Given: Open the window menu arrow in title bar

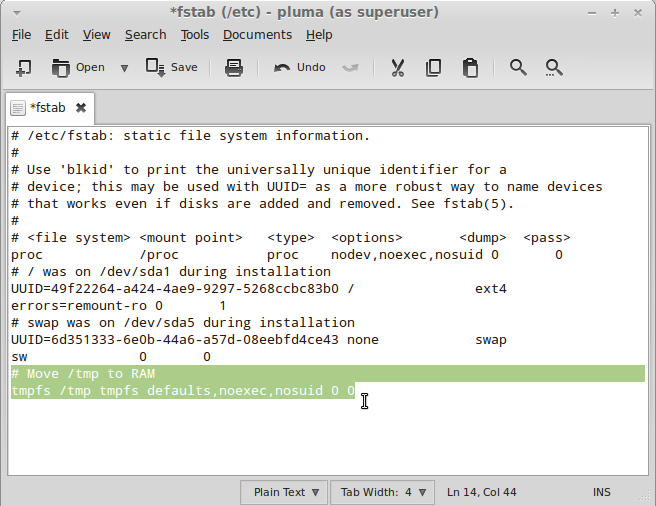Looking at the screenshot, I should click(x=17, y=13).
